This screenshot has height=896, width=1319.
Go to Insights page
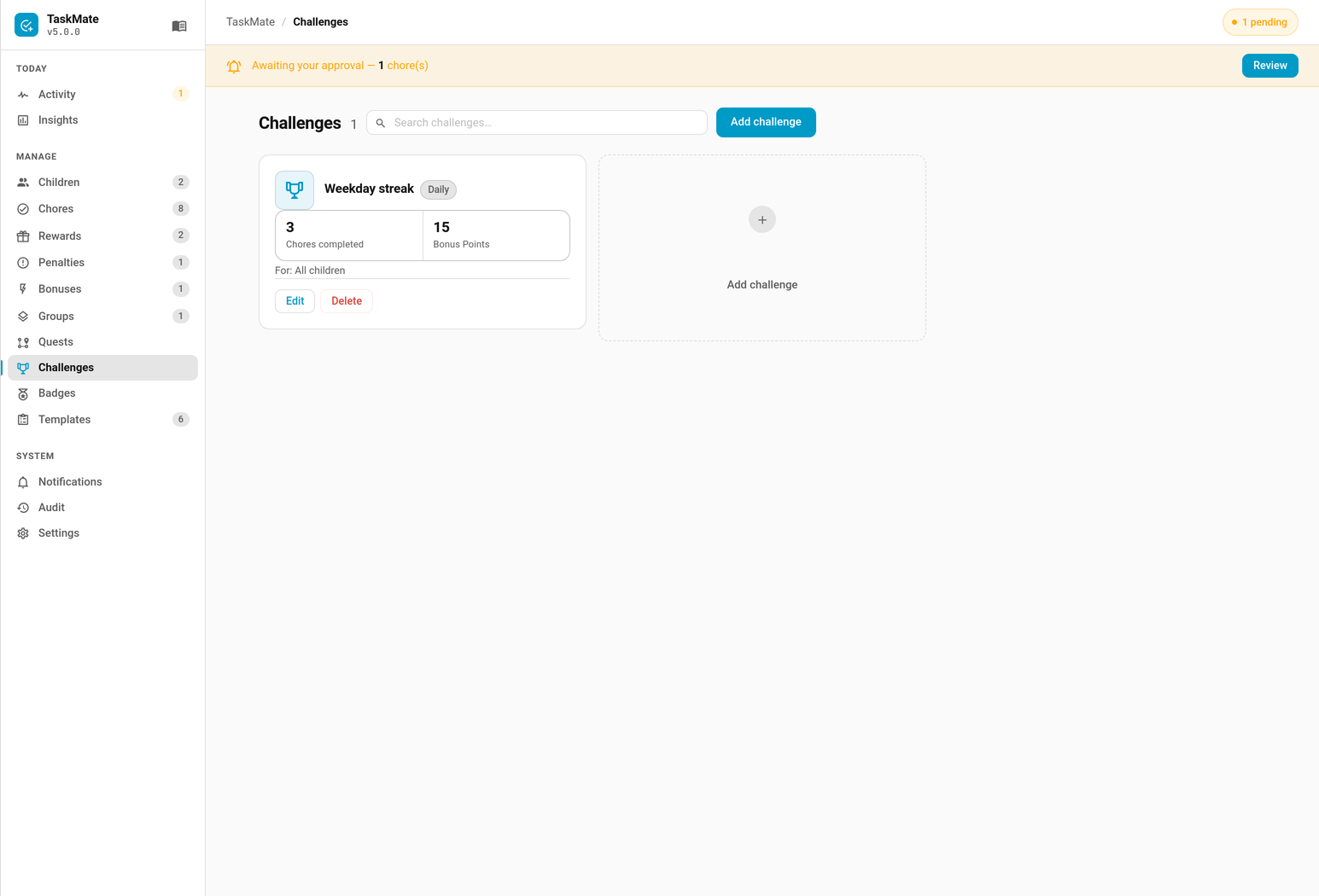click(x=102, y=120)
